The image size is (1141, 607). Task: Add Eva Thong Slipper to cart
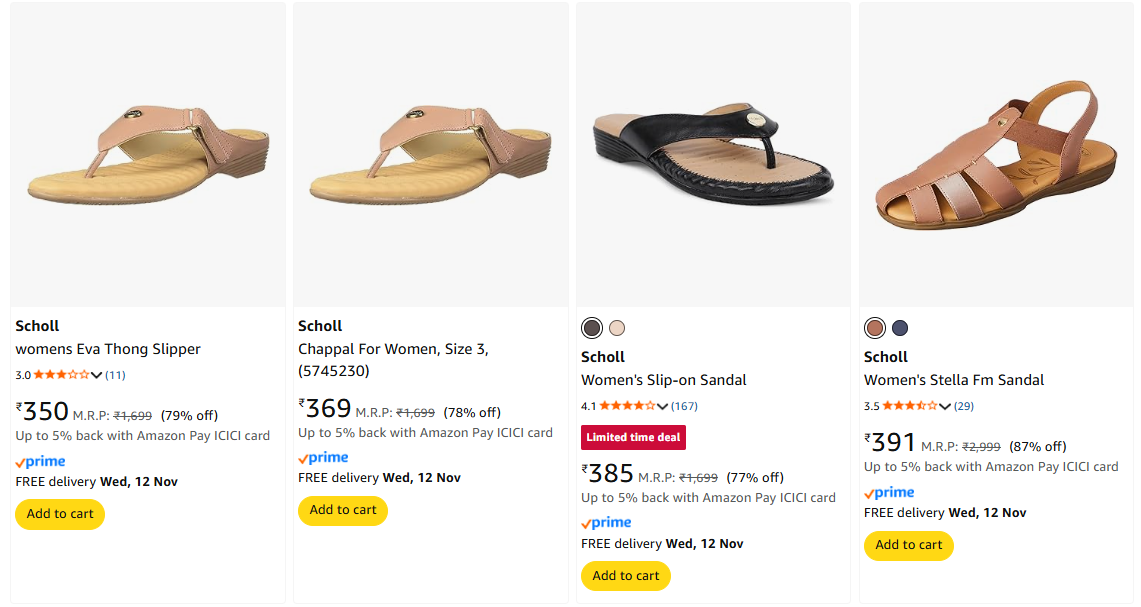(x=60, y=514)
